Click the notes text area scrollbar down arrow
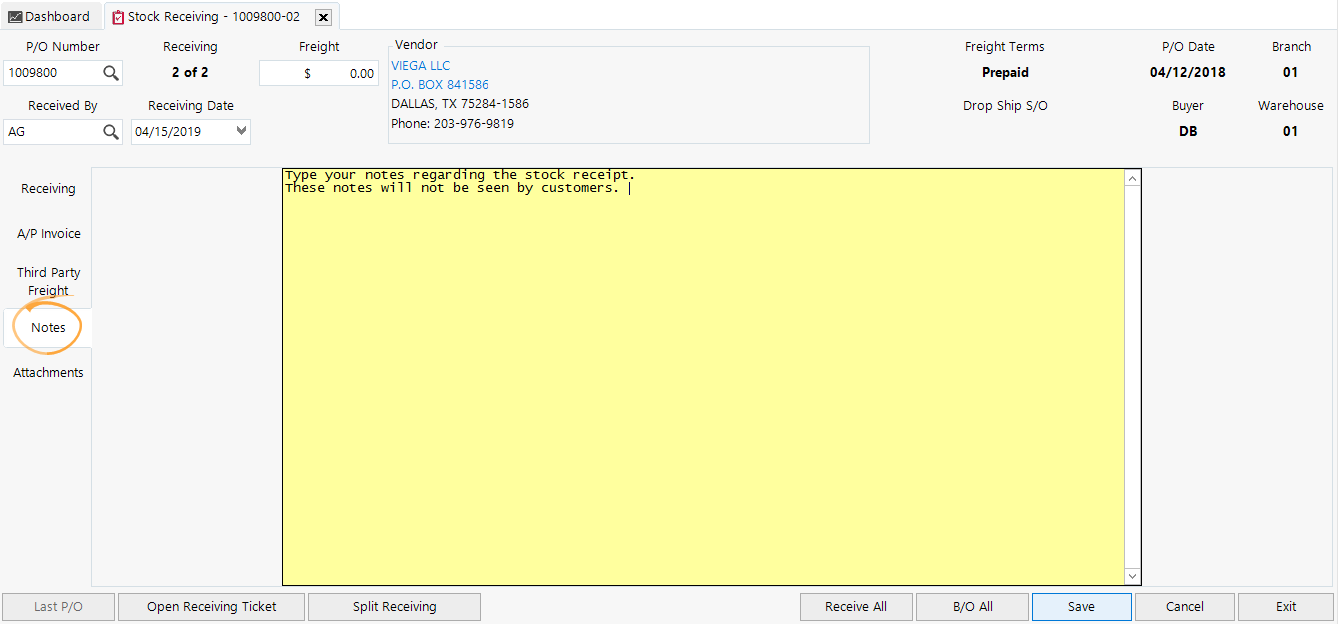The width and height of the screenshot is (1338, 624). tap(1131, 576)
